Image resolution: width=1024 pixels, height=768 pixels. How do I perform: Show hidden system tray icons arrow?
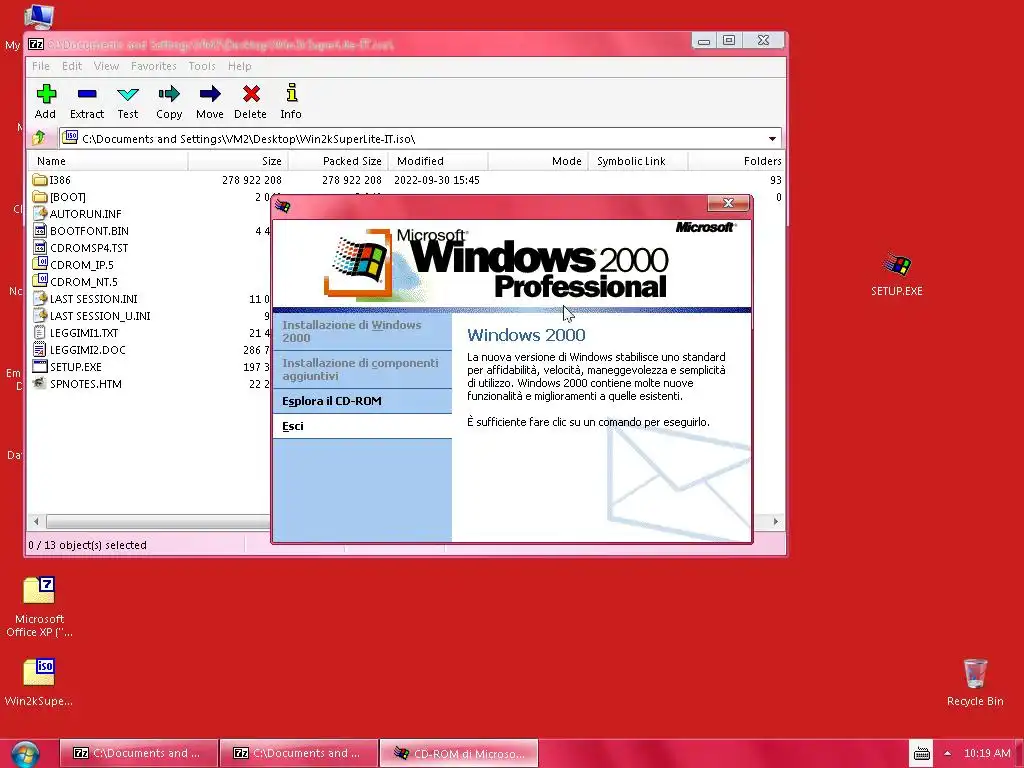[948, 753]
